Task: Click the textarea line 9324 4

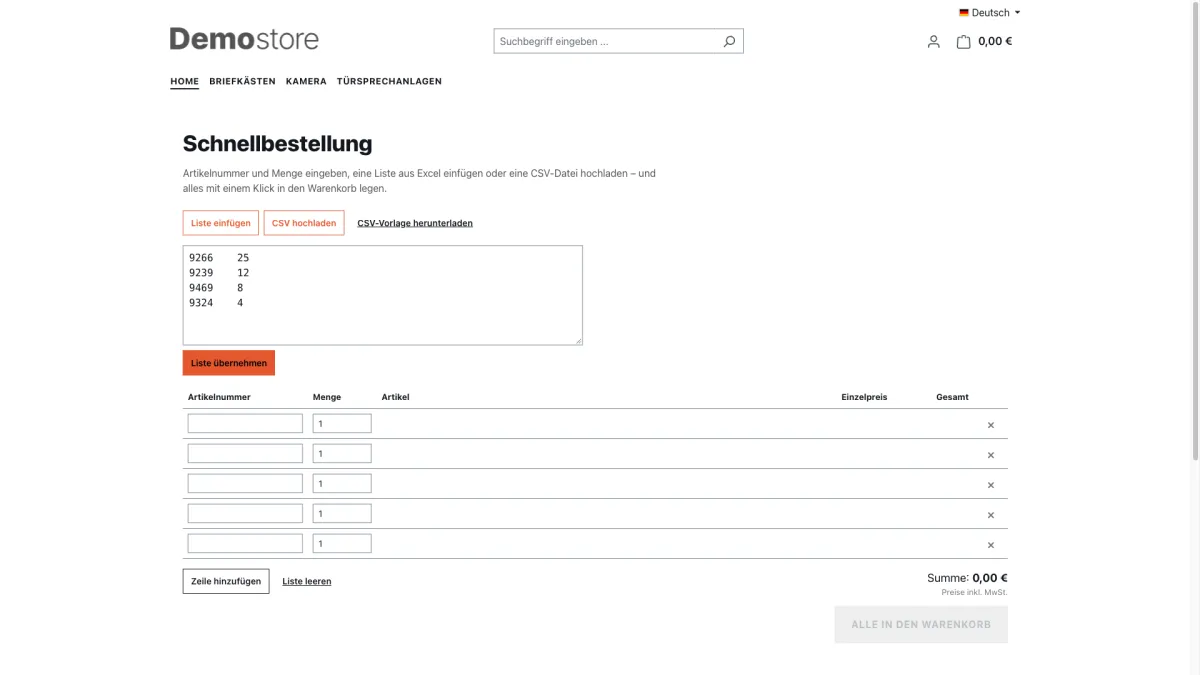Action: click(216, 303)
